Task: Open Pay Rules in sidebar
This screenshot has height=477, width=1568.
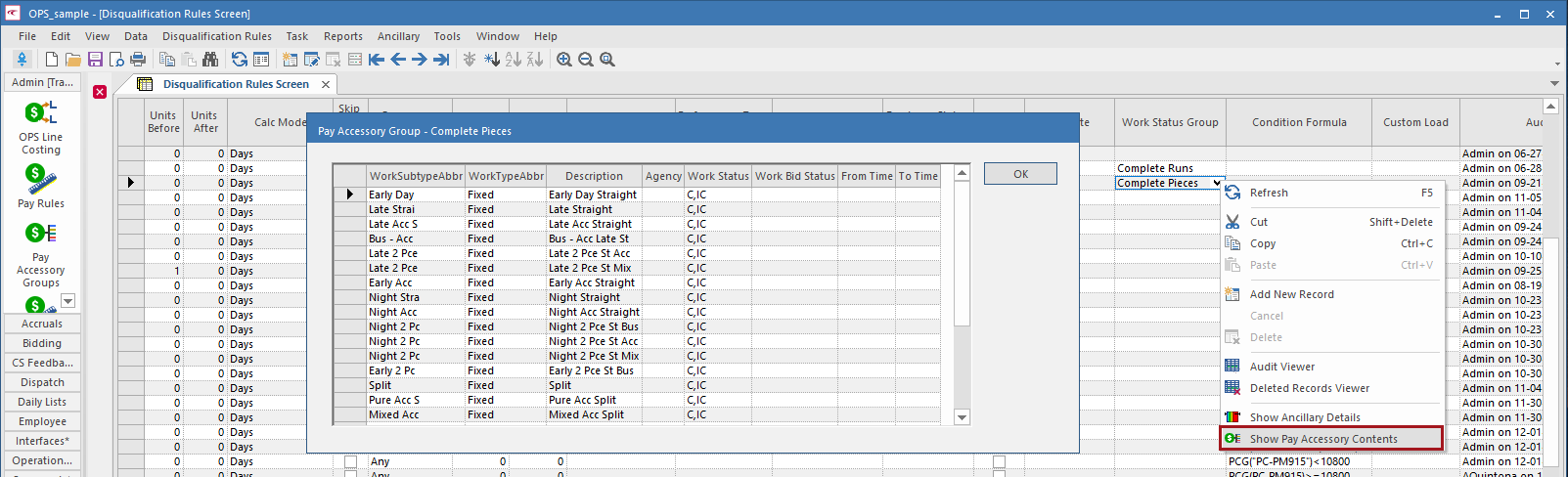Action: [x=41, y=187]
